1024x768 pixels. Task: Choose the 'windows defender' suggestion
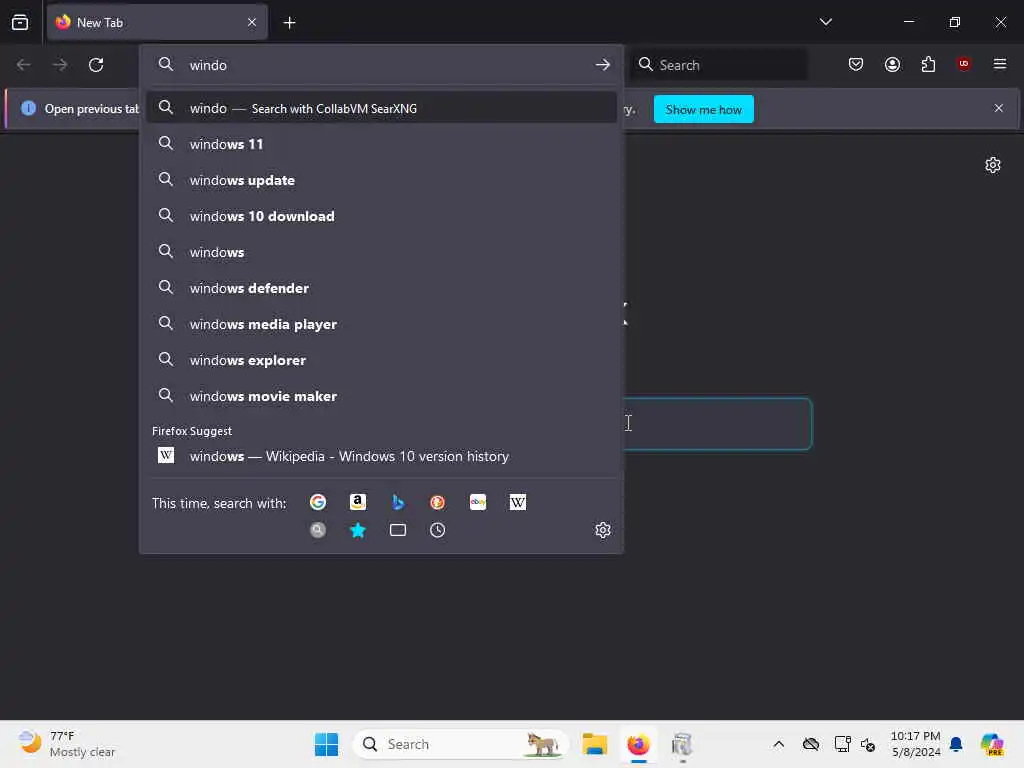click(381, 288)
